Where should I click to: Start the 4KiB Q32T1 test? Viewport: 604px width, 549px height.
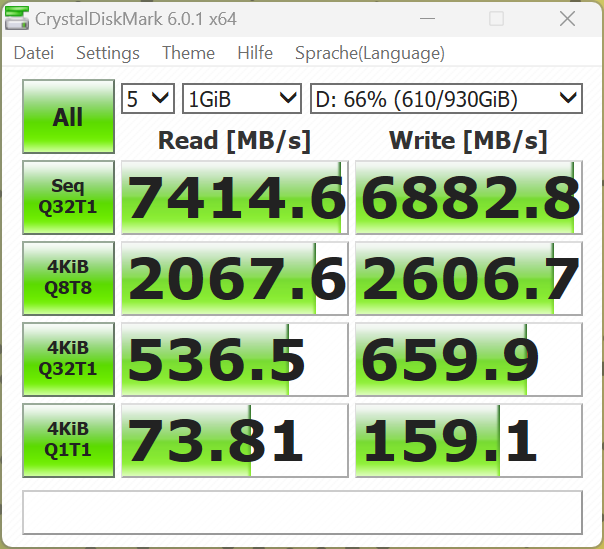click(69, 359)
